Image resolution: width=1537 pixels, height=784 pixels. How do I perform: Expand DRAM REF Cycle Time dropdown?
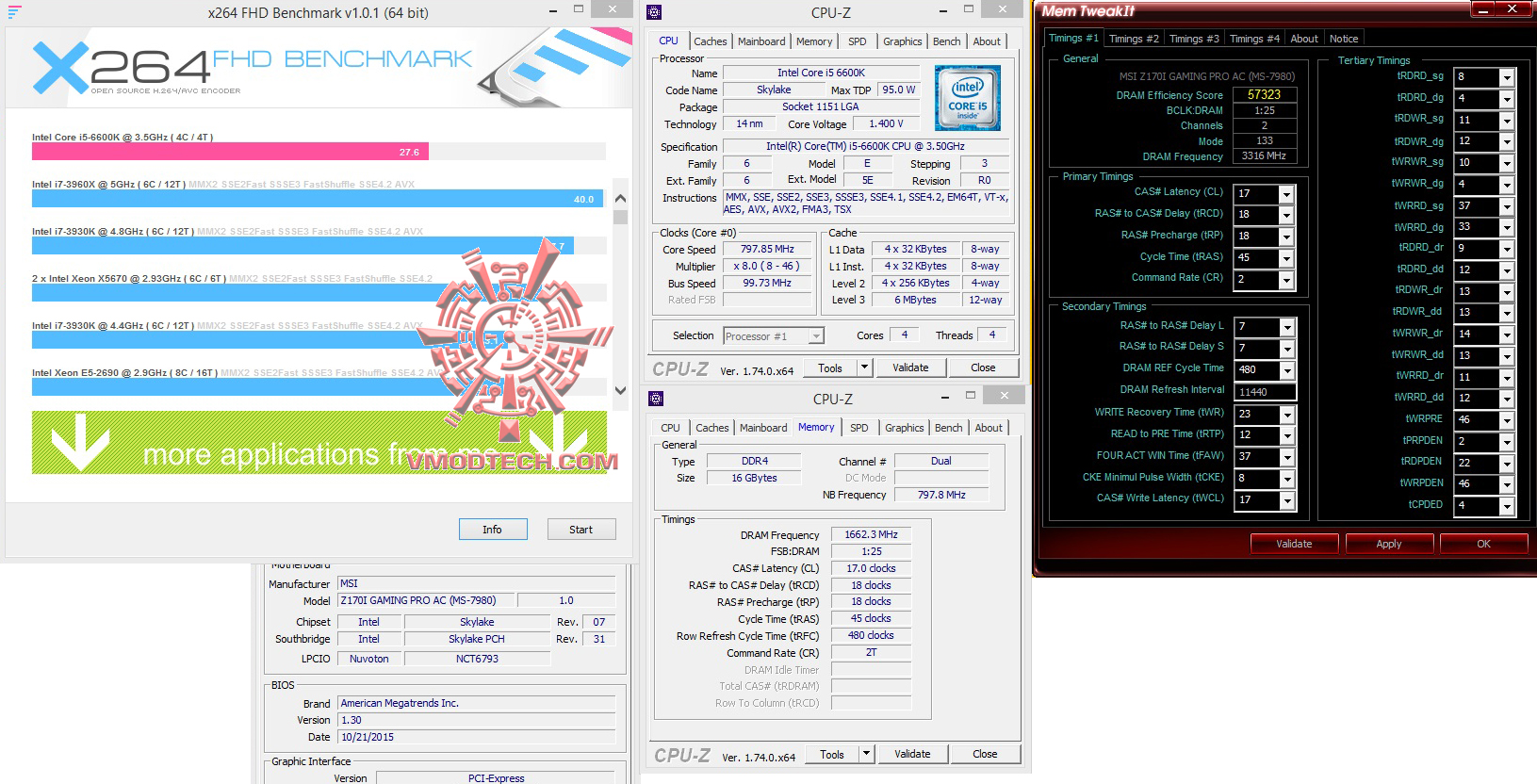[x=1287, y=370]
